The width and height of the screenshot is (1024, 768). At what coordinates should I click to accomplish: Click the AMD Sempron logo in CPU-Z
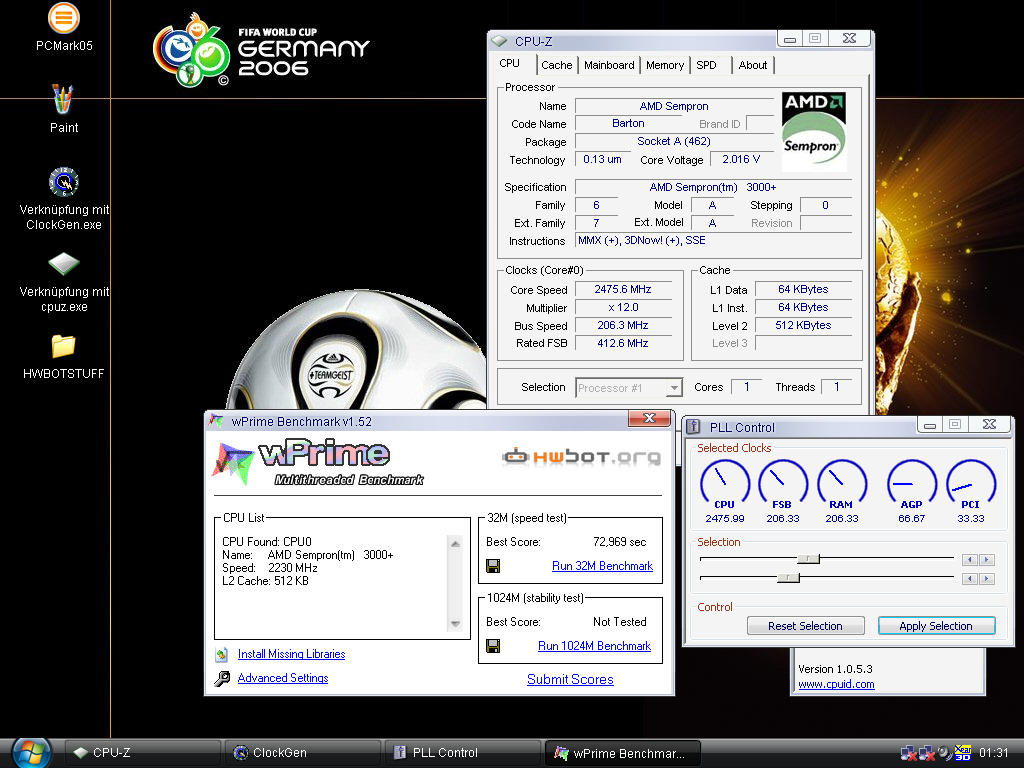[x=814, y=132]
